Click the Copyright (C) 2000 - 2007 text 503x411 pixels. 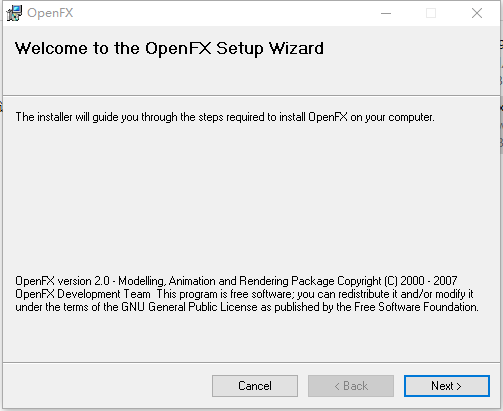point(397,281)
